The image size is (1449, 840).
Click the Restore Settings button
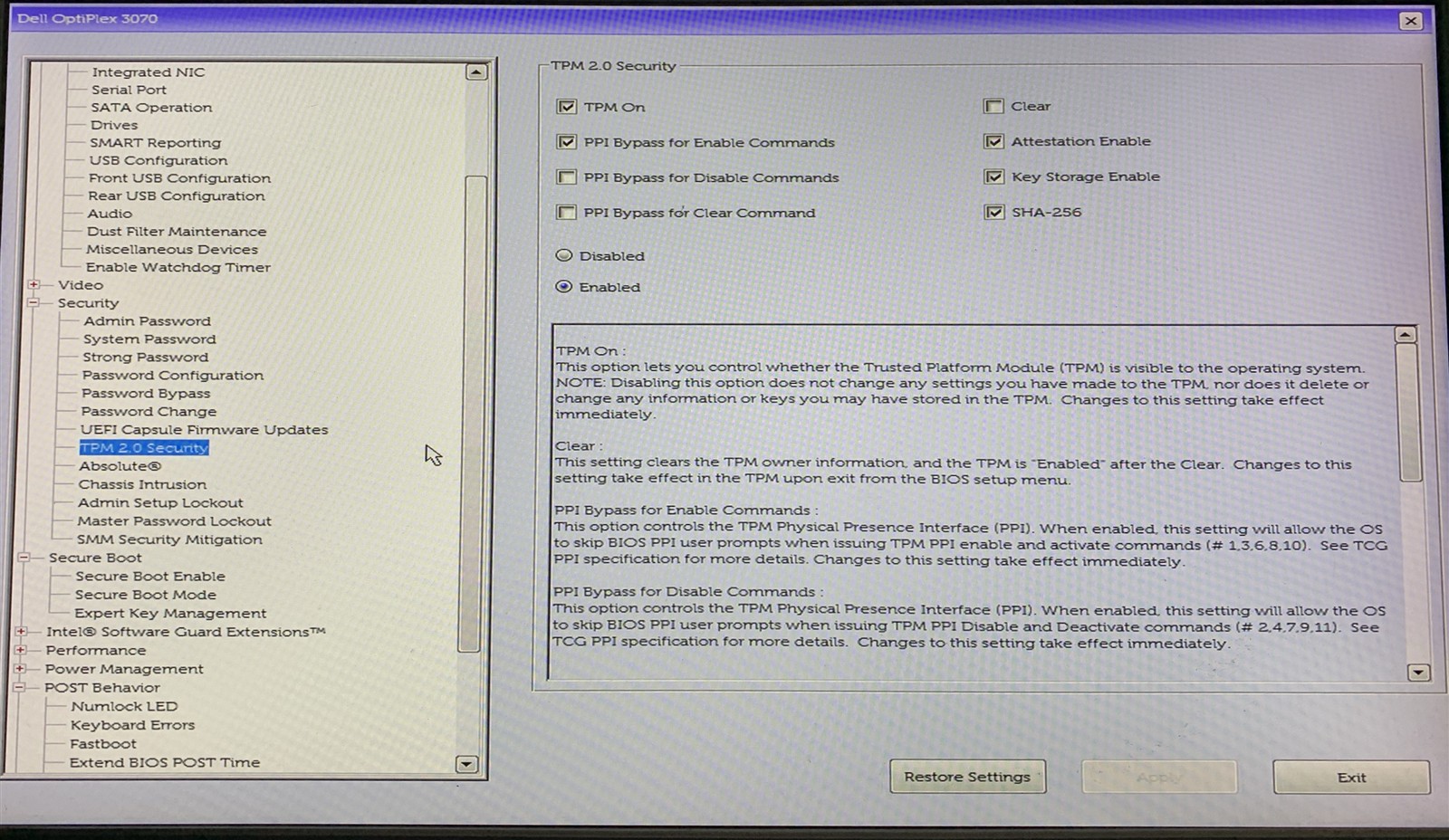tap(967, 777)
